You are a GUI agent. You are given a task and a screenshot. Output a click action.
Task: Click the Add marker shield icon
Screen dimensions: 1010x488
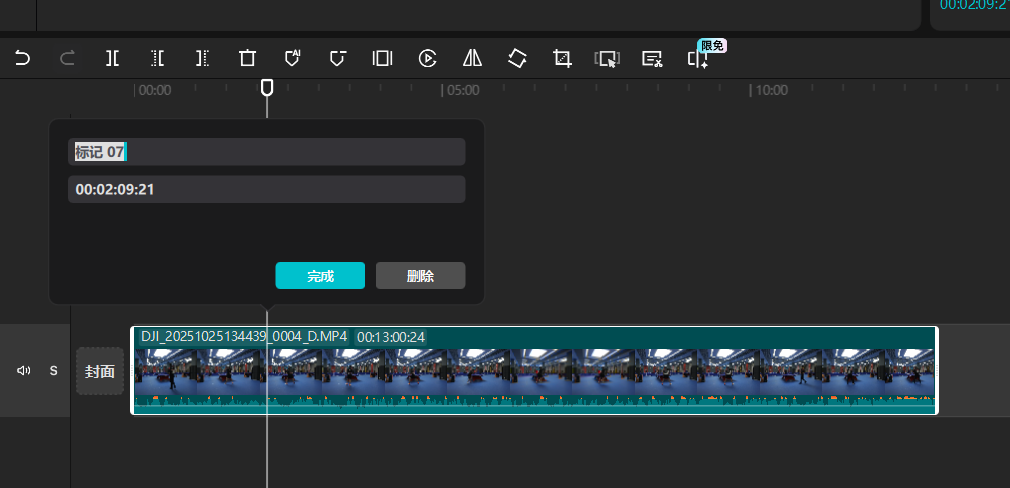click(337, 58)
